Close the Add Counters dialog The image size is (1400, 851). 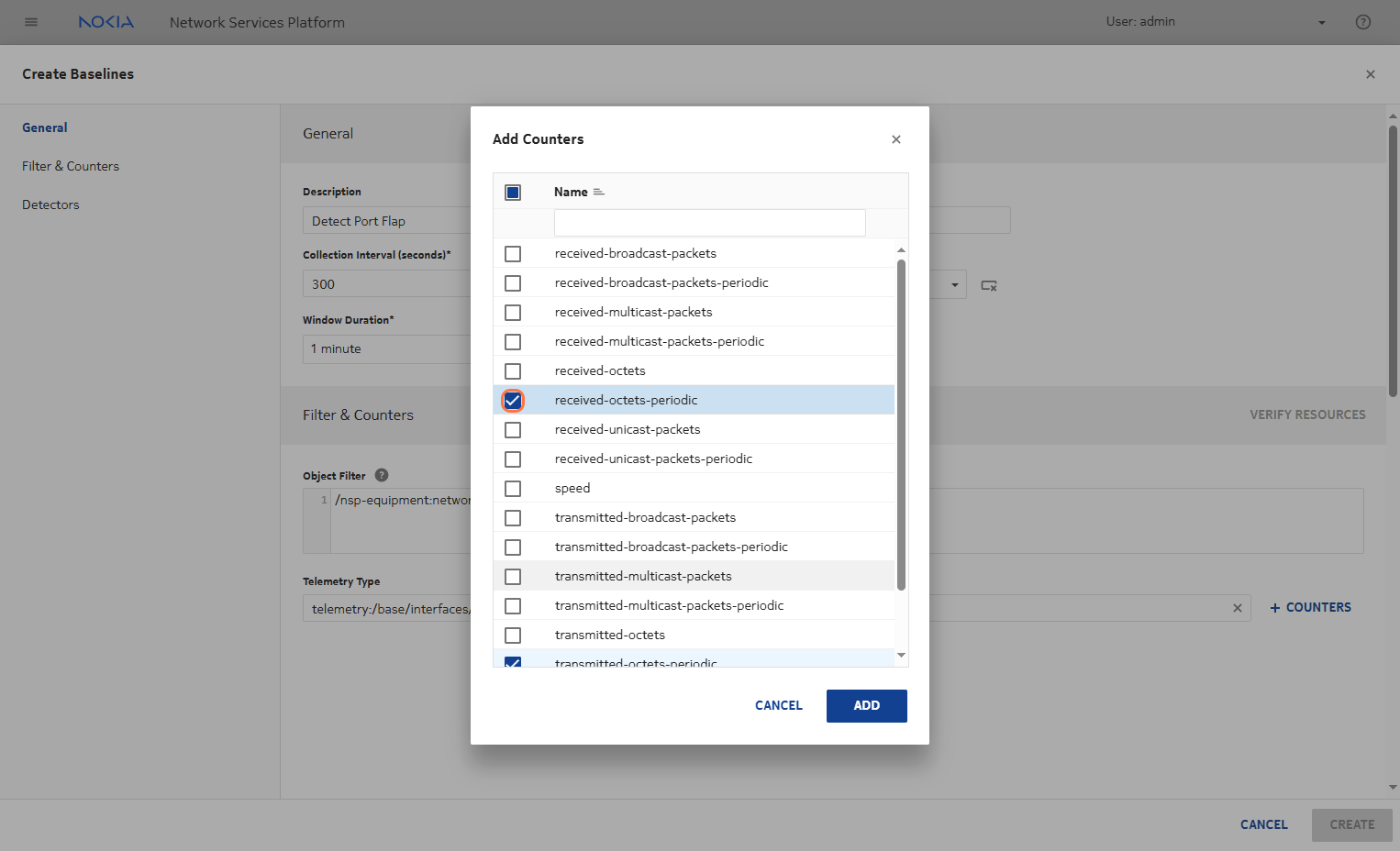[896, 139]
